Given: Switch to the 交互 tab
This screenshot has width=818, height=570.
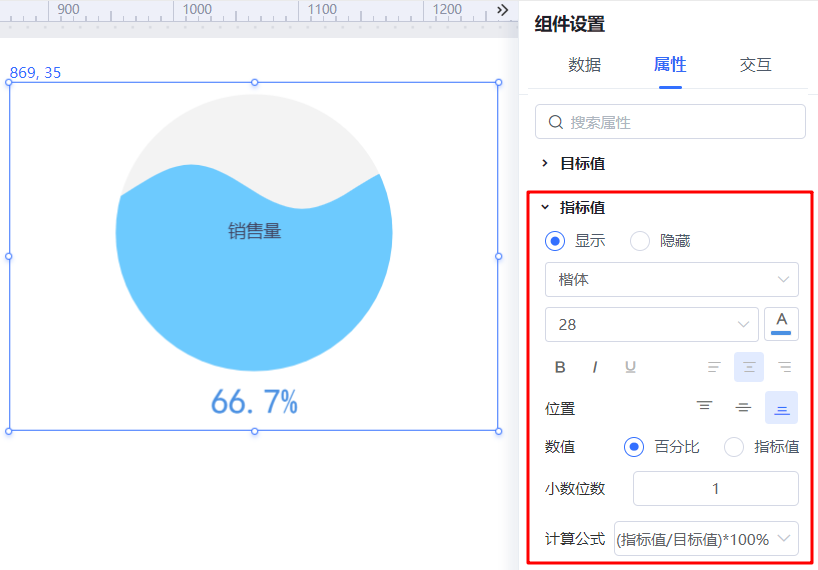Looking at the screenshot, I should pyautogui.click(x=755, y=65).
